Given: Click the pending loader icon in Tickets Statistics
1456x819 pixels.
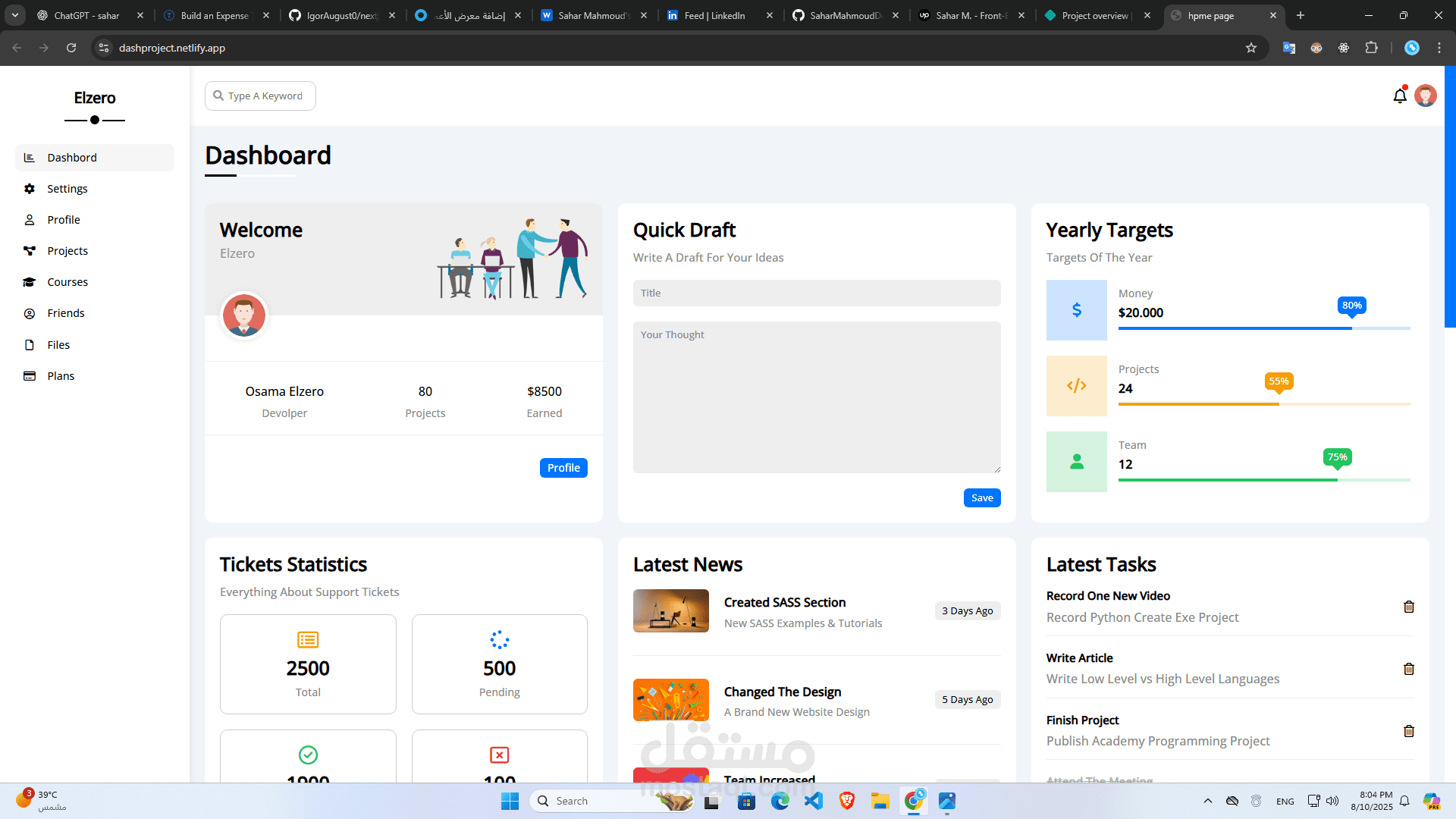Looking at the screenshot, I should [x=499, y=639].
